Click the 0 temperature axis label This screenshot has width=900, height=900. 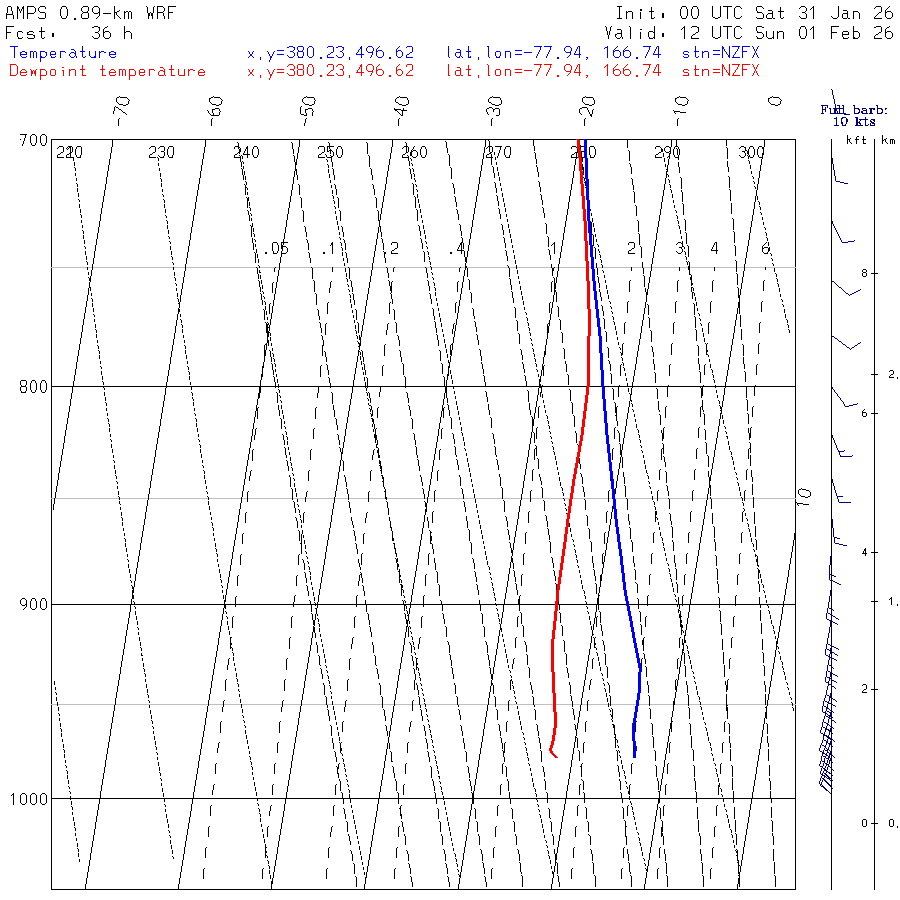[775, 101]
